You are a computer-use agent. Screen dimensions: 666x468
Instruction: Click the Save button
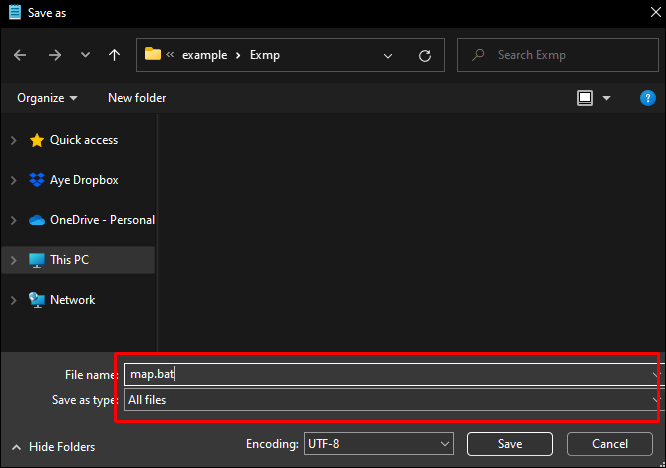point(510,444)
